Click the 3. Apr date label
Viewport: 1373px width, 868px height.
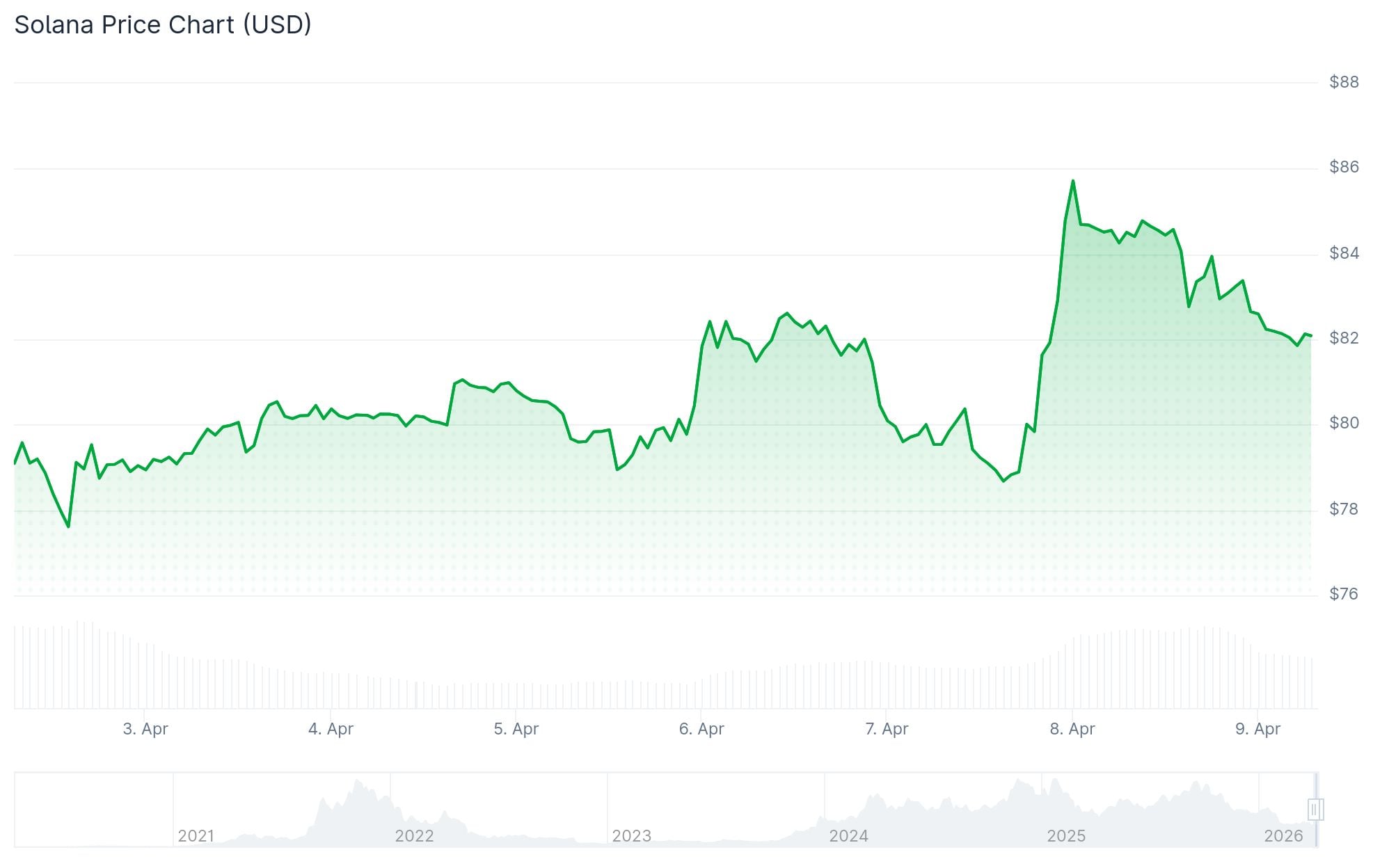pyautogui.click(x=145, y=729)
